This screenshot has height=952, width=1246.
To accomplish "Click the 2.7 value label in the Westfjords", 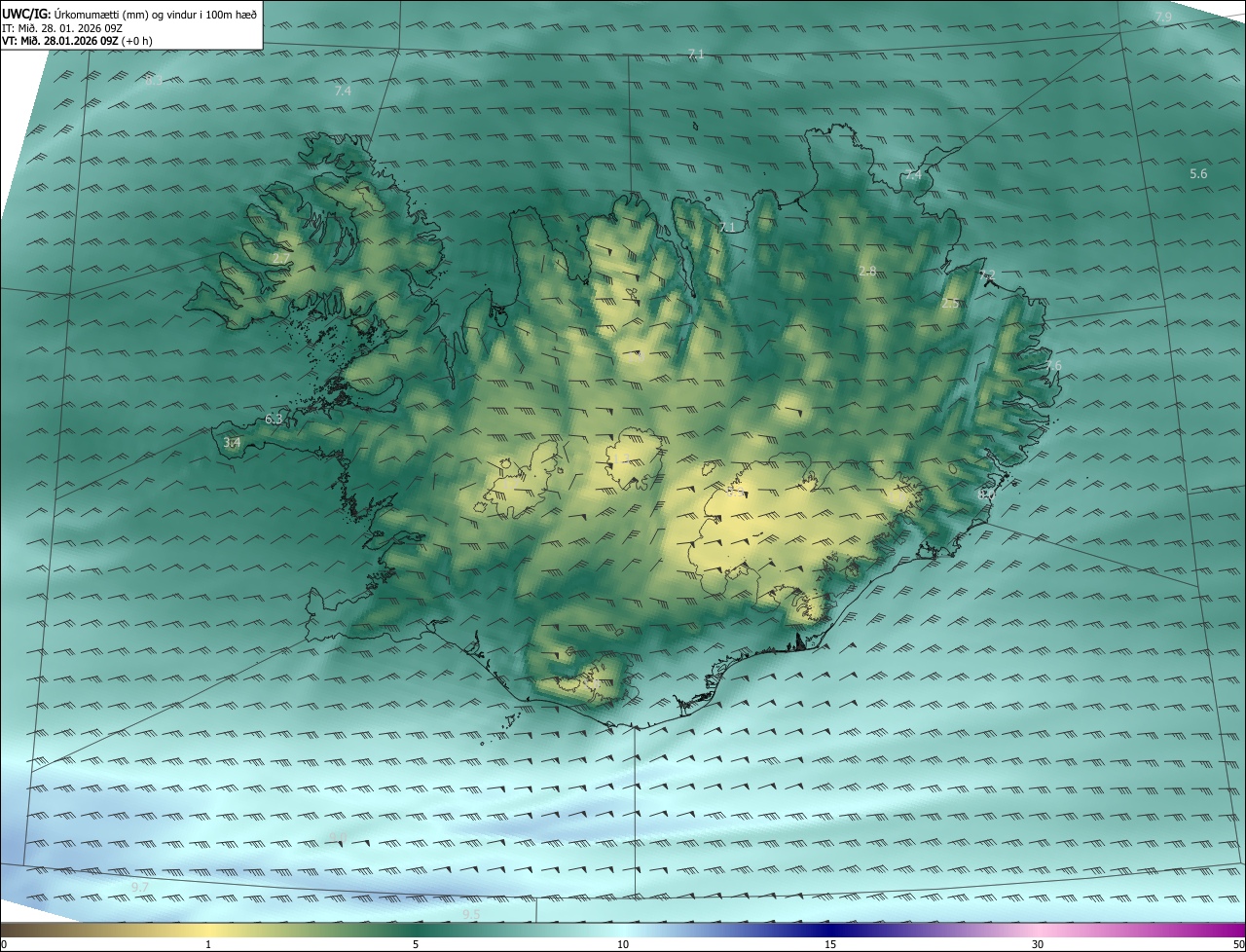I will (280, 259).
